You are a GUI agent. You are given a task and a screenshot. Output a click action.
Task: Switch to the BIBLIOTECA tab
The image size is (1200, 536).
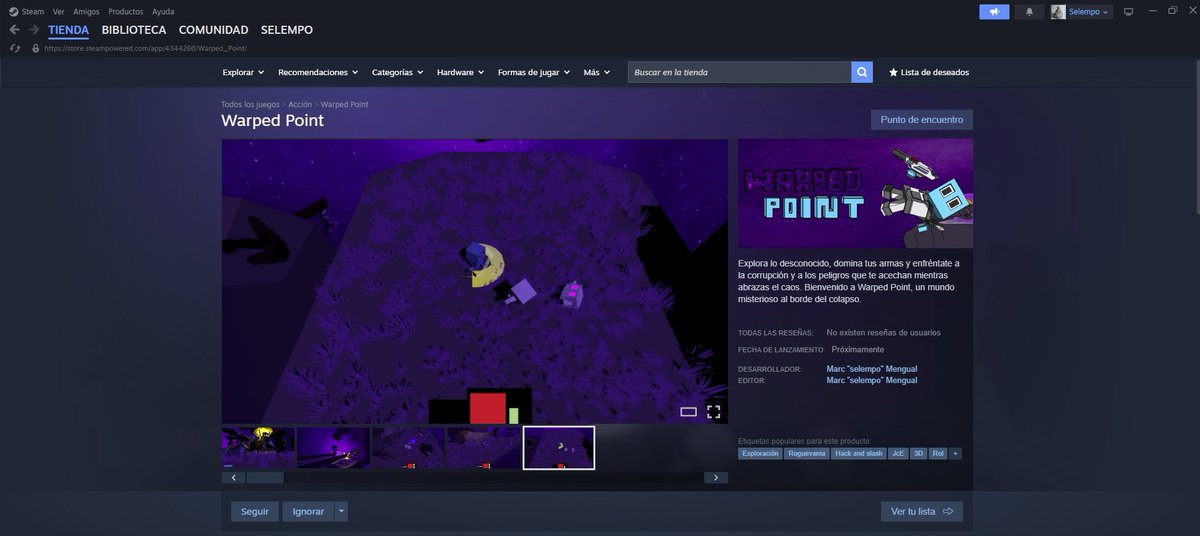(134, 30)
